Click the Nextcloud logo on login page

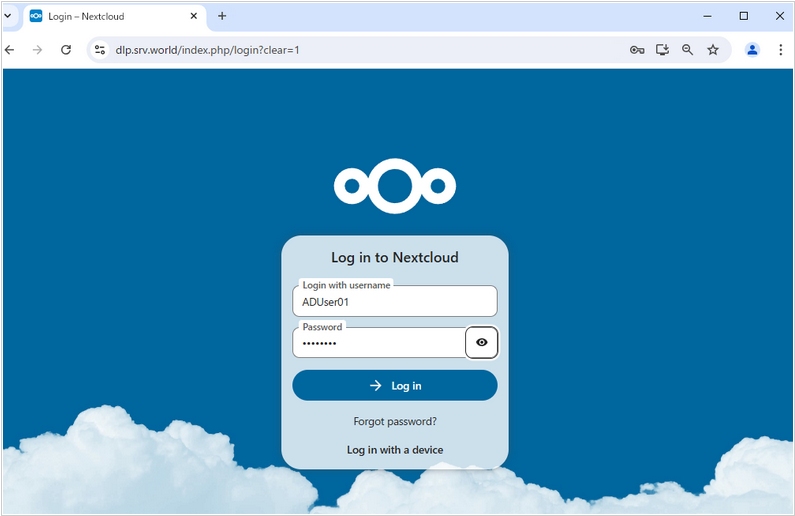coord(395,185)
